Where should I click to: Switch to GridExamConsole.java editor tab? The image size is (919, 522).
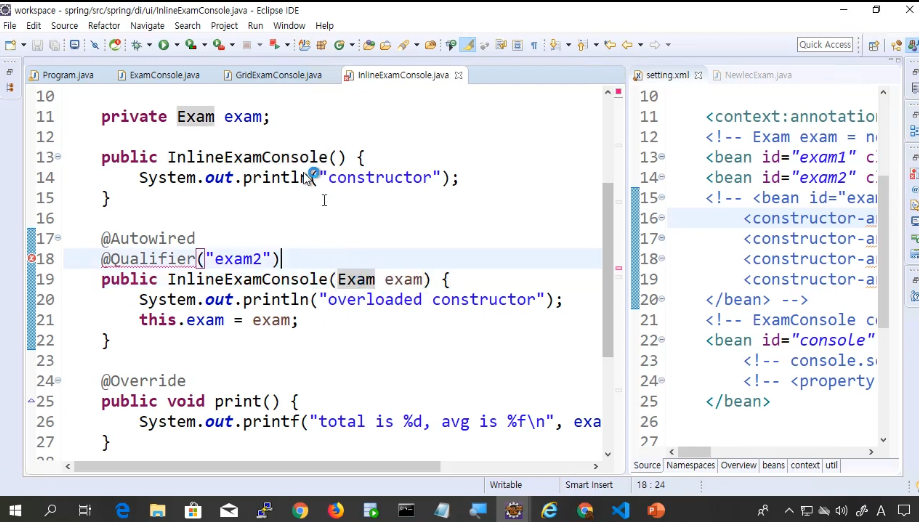tap(273, 75)
